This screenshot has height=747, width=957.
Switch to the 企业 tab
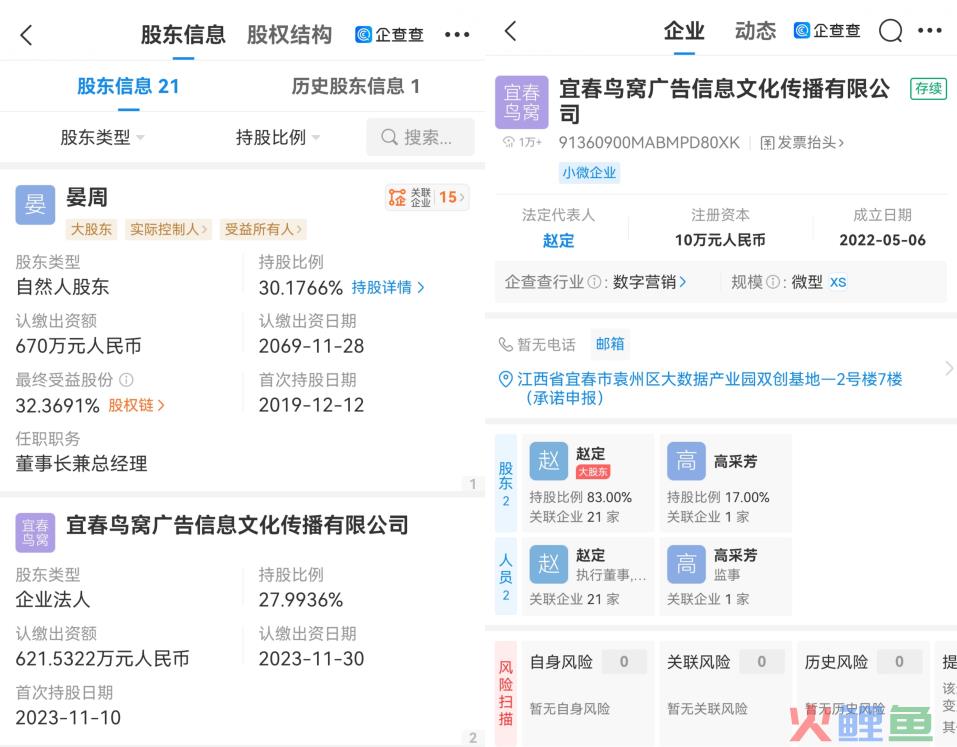[x=684, y=31]
